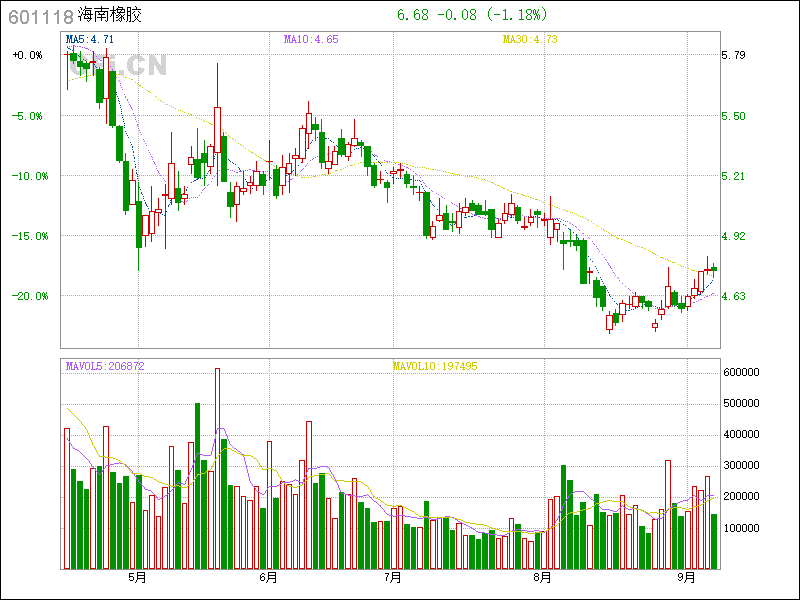This screenshot has height=600, width=800.
Task: Select the 5.79 price axis label
Action: pos(734,55)
